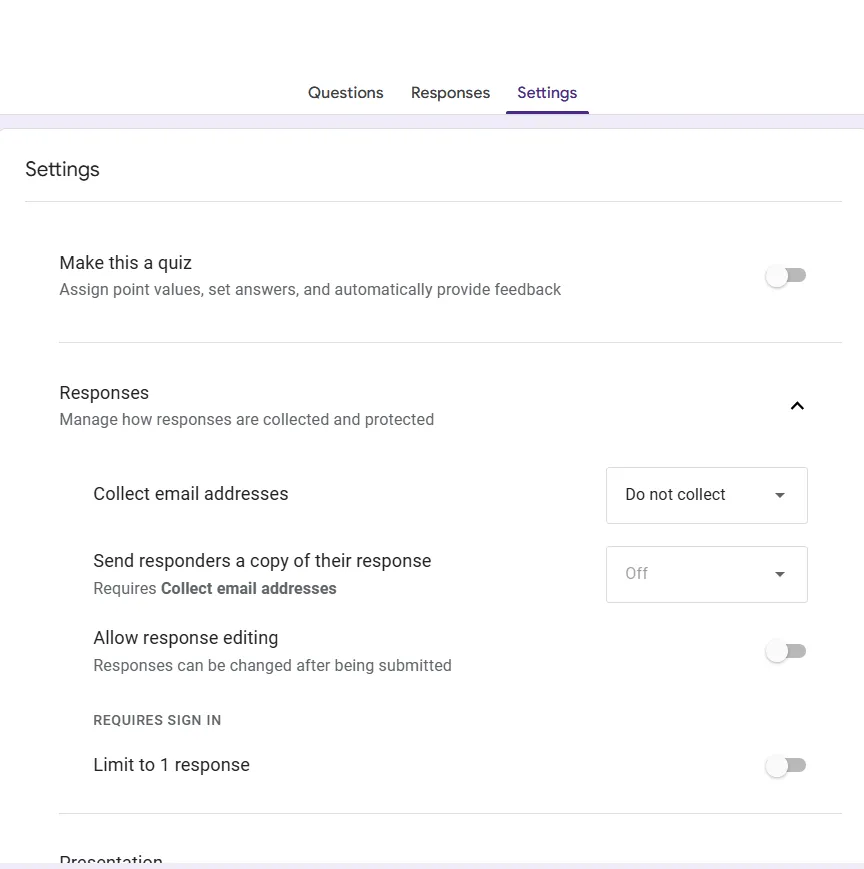This screenshot has width=864, height=869.
Task: Turn on Limit to 1 response
Action: click(x=785, y=765)
